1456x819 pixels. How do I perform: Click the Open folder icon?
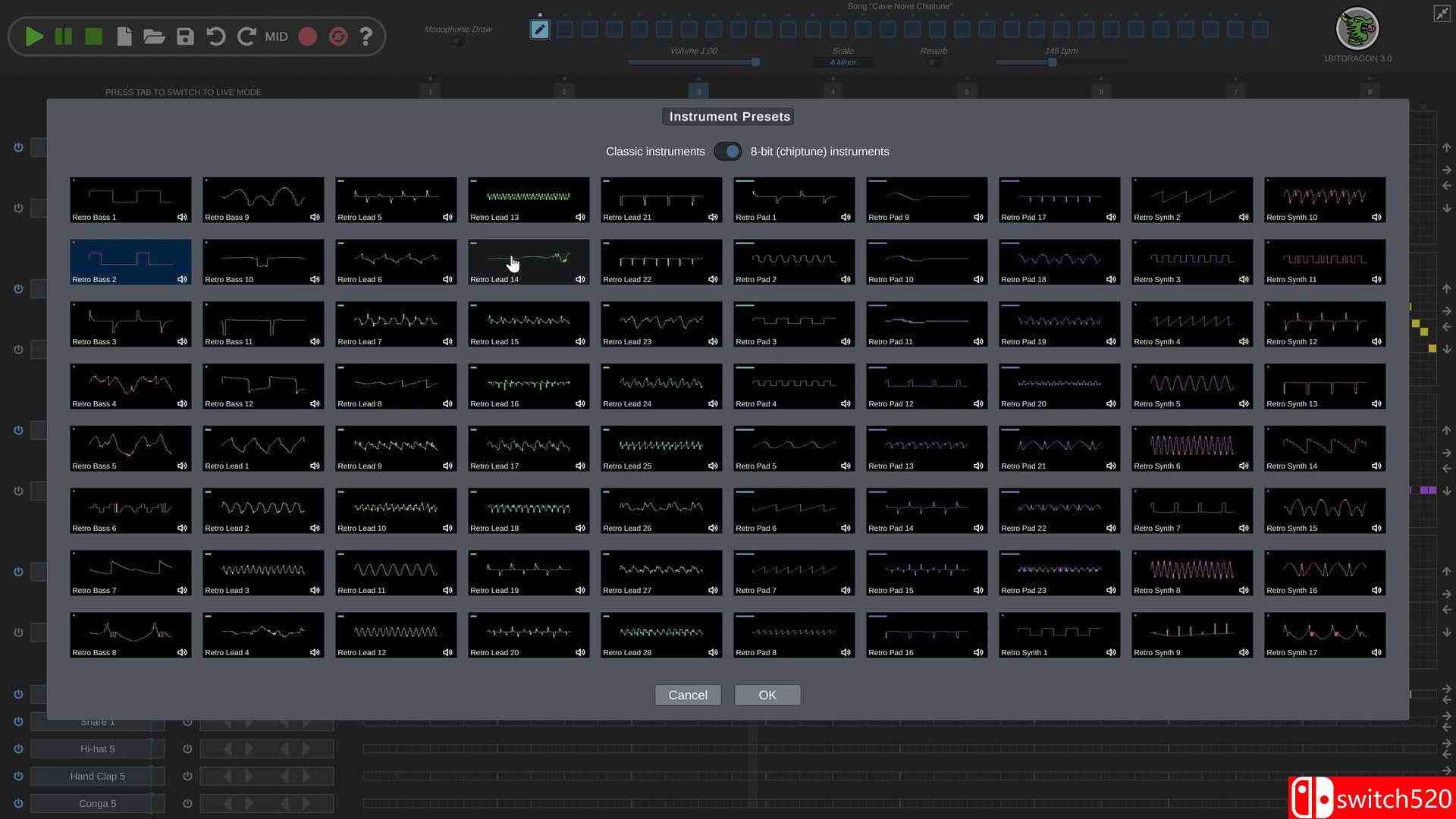pos(154,36)
